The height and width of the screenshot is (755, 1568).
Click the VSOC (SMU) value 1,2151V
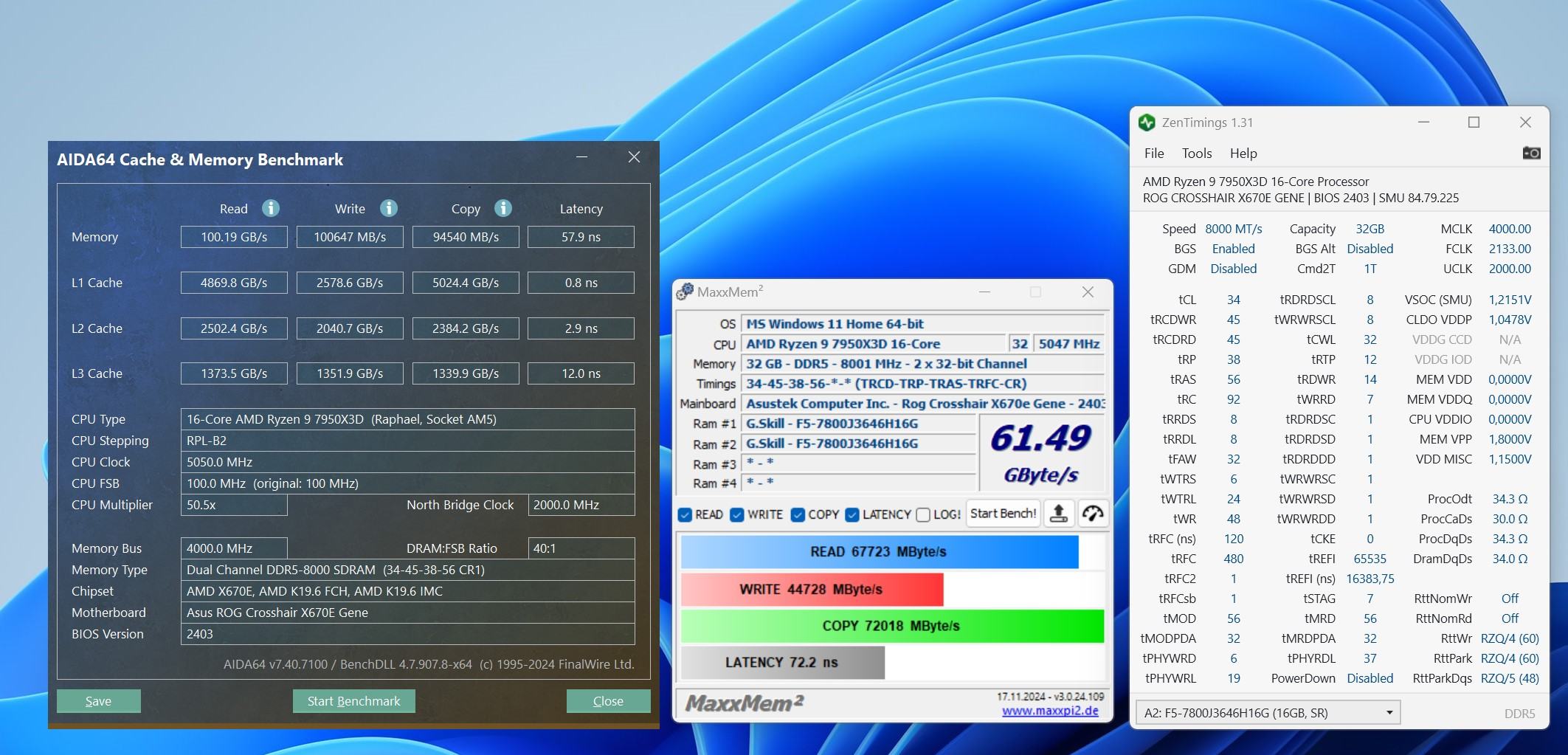point(1510,300)
